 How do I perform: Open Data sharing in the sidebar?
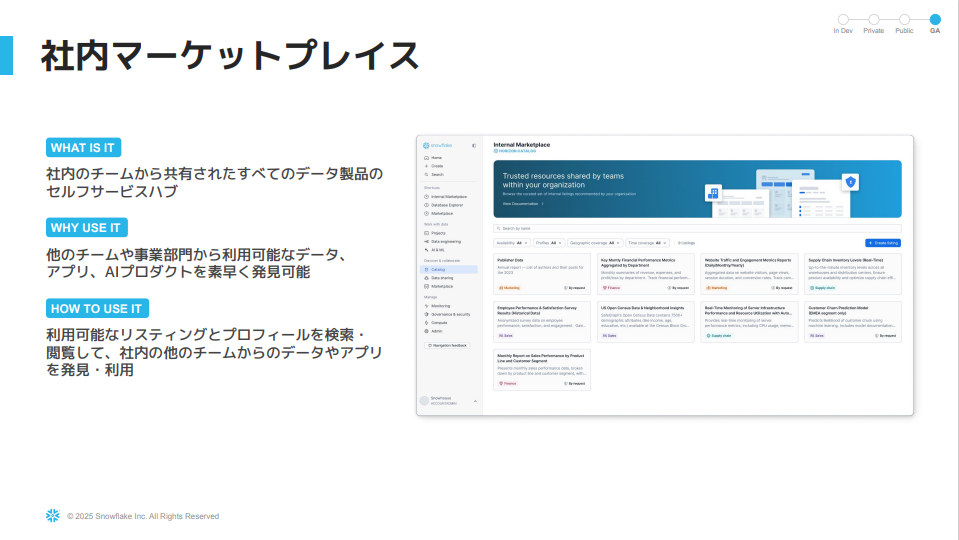(x=439, y=278)
